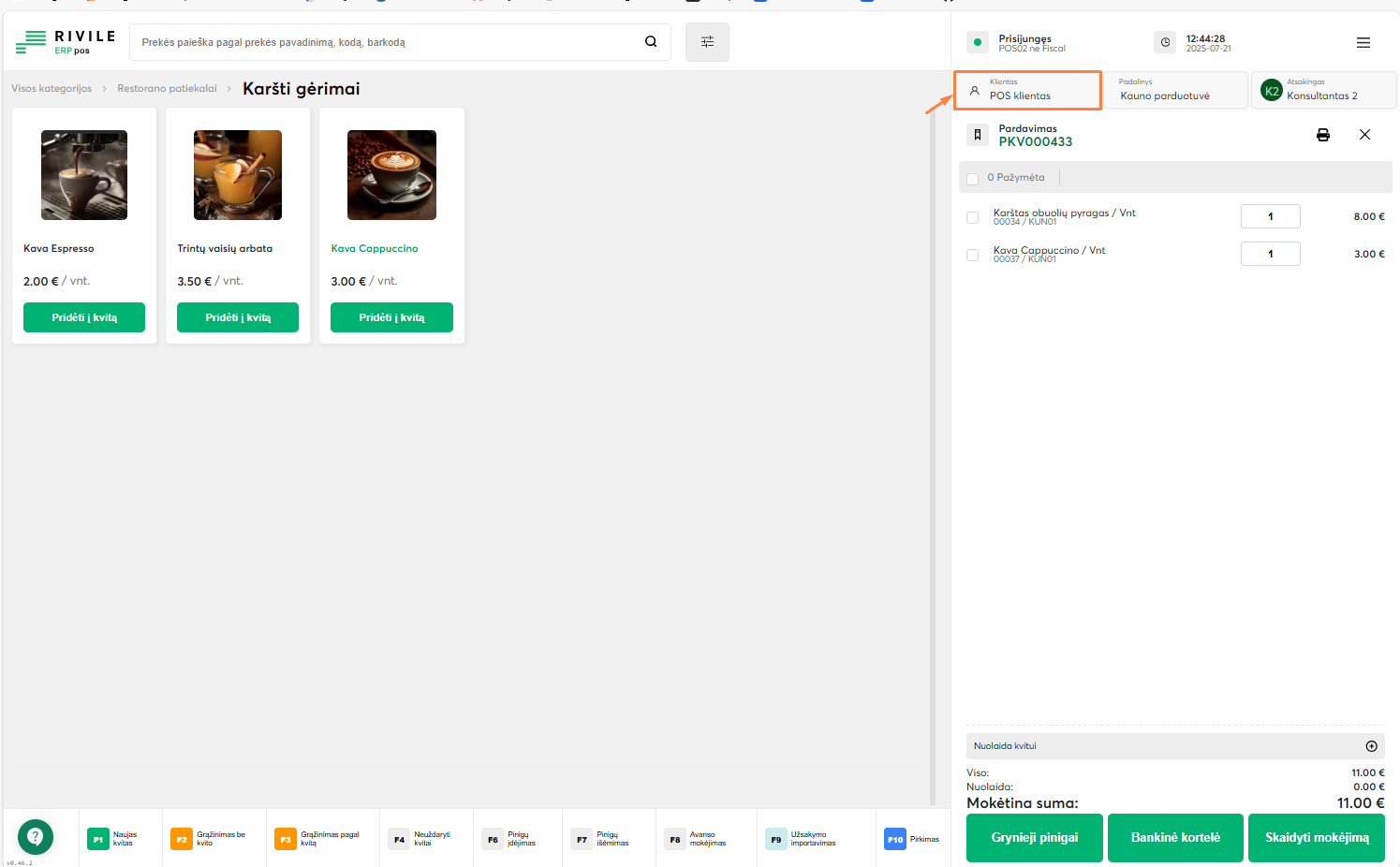Open the Padalinys 'Kauno parduotuvė' selector
This screenshot has width=1400, height=867.
(x=1175, y=90)
